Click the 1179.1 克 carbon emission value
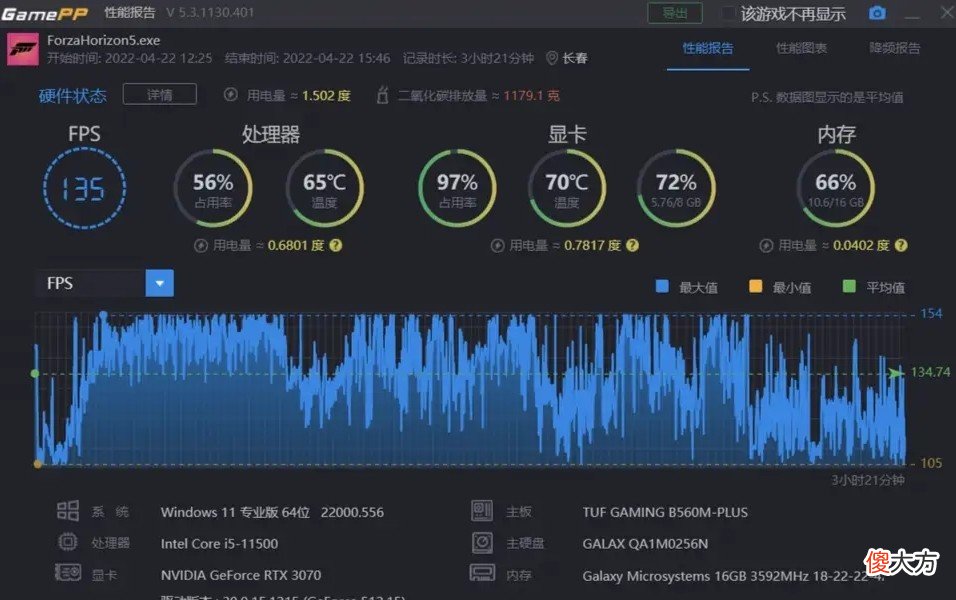 [531, 95]
